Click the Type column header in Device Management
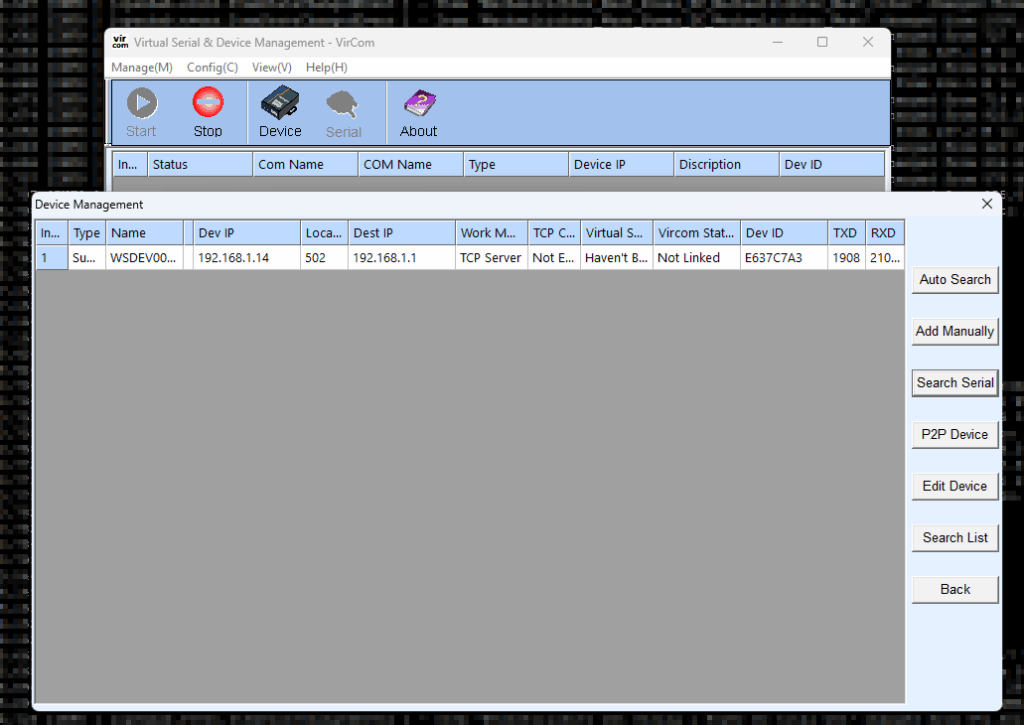The image size is (1024, 725). coord(87,233)
